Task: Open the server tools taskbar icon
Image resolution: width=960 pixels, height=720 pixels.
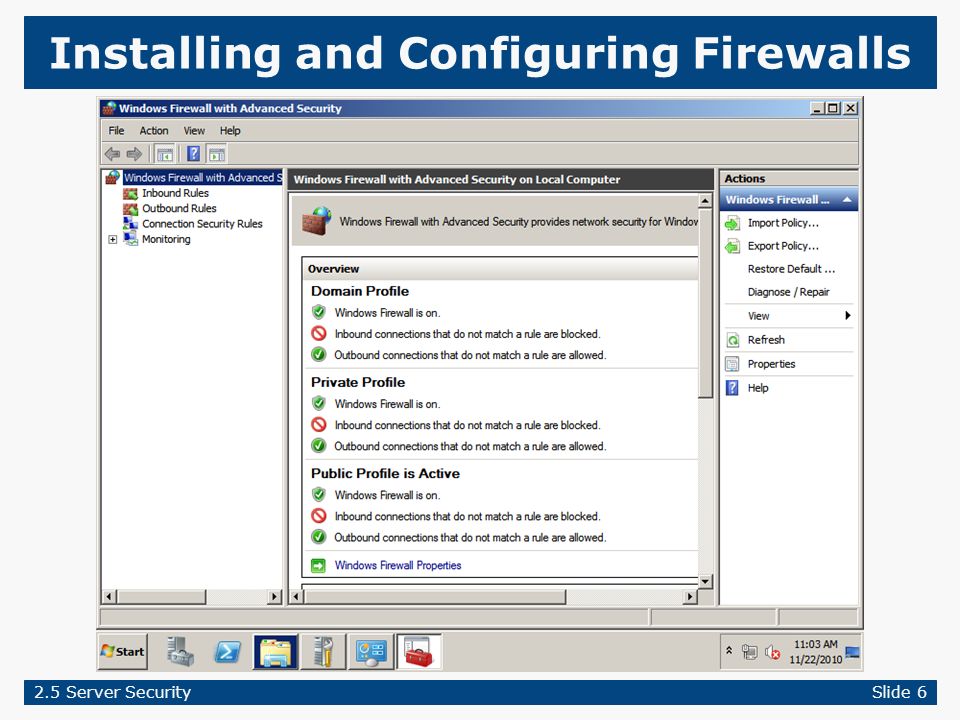Action: 323,651
